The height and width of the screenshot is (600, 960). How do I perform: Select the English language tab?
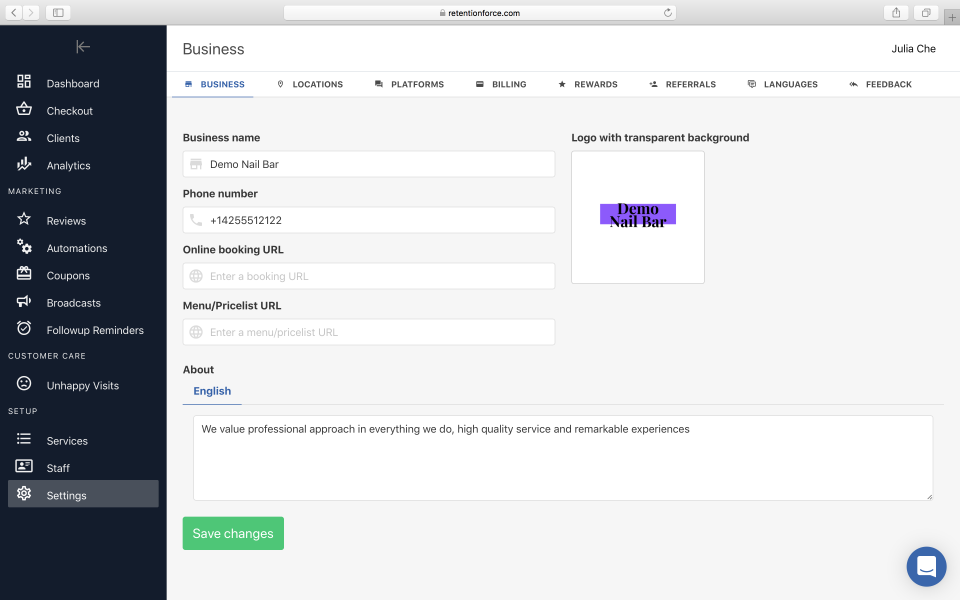coord(212,391)
